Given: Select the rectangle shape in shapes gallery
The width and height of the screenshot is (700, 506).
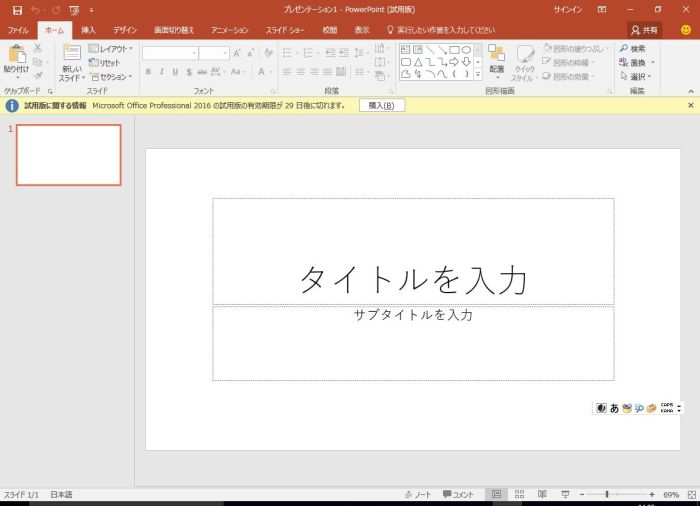Looking at the screenshot, I should point(454,49).
